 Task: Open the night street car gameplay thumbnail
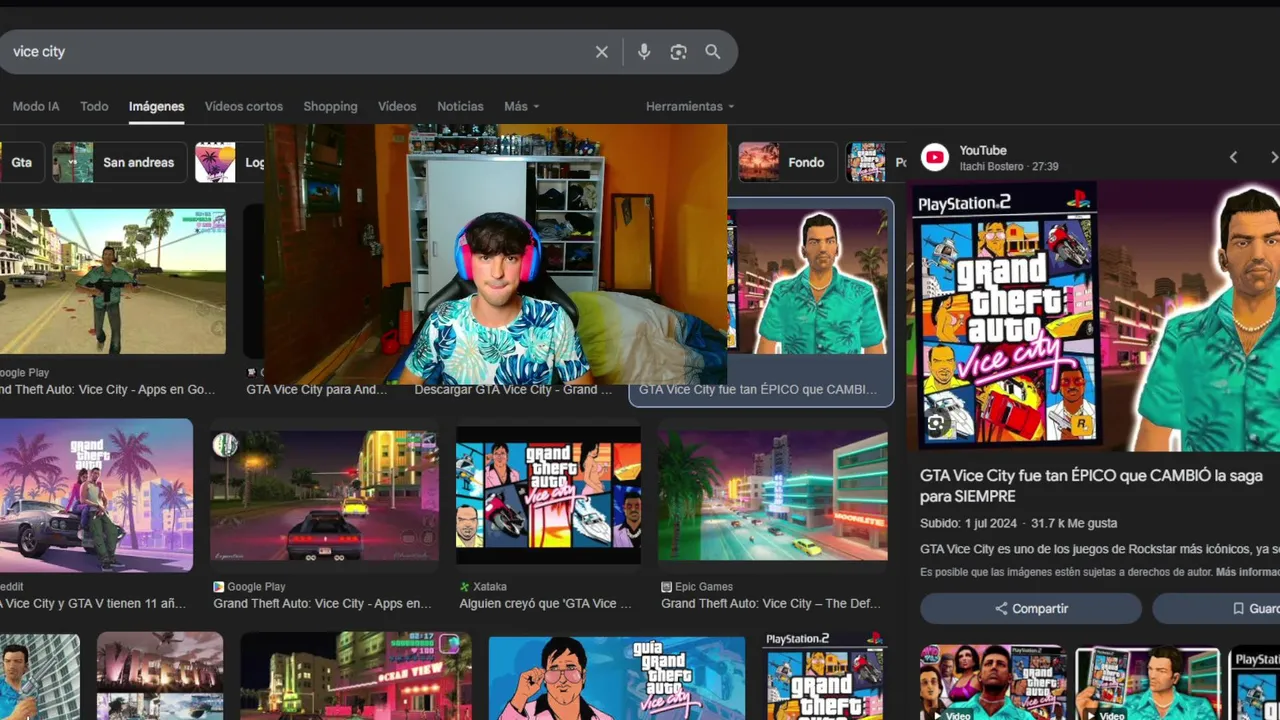(324, 495)
